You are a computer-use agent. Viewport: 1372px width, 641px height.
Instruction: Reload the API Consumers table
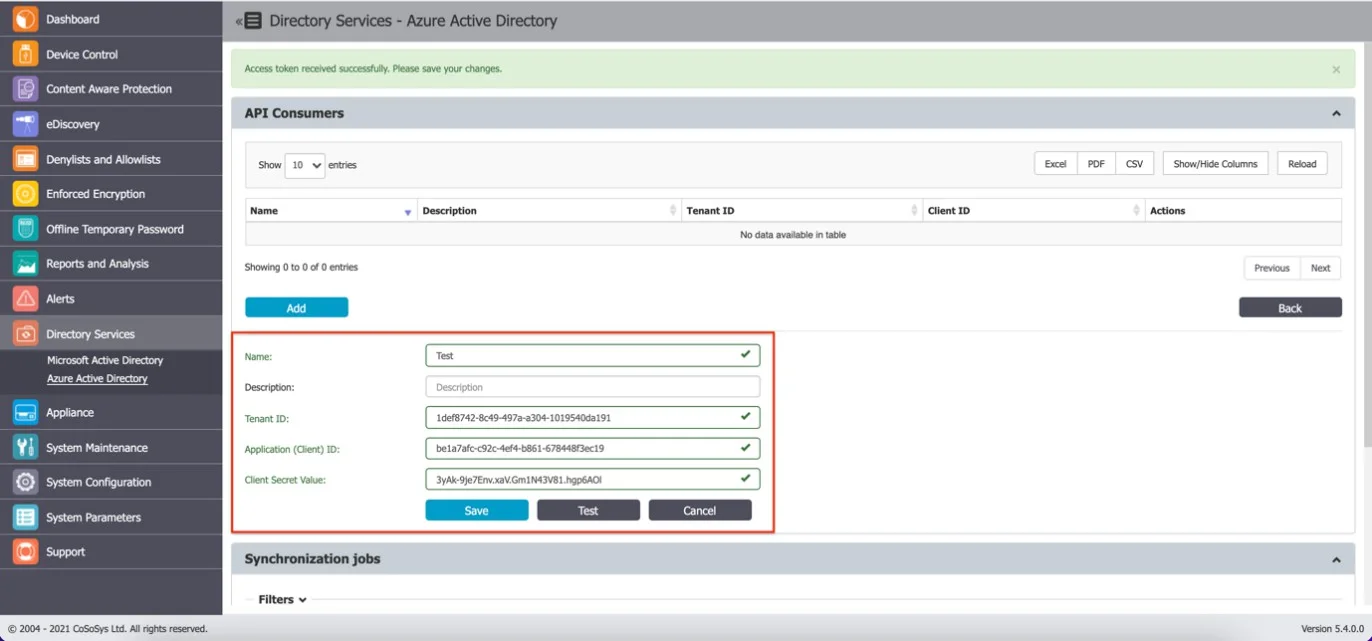tap(1302, 164)
